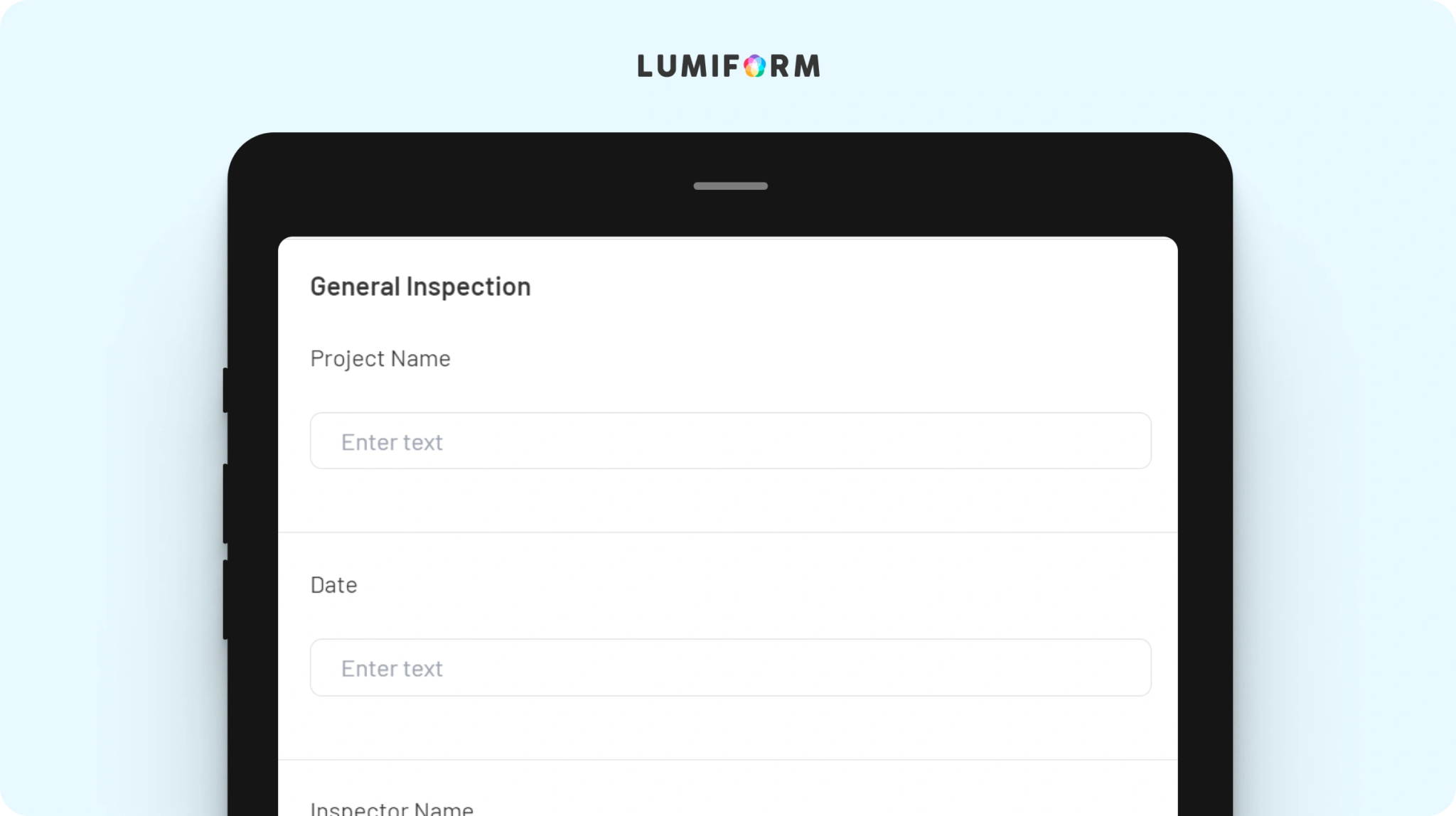Click the colorful O icon in Lumiform logo

[754, 66]
